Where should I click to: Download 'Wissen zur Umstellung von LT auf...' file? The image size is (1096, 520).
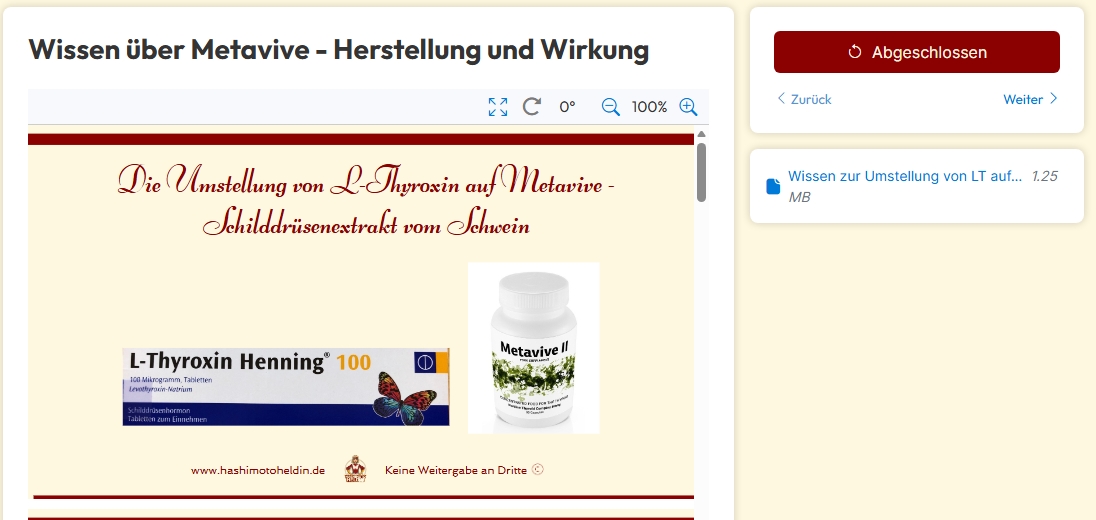(x=904, y=176)
